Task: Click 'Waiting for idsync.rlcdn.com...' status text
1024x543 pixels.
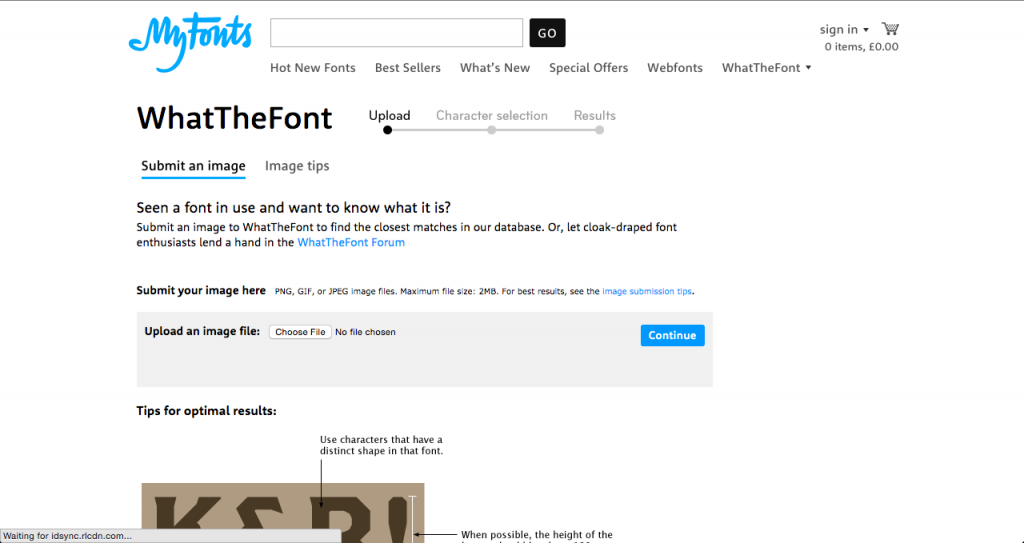Action: pyautogui.click(x=67, y=536)
